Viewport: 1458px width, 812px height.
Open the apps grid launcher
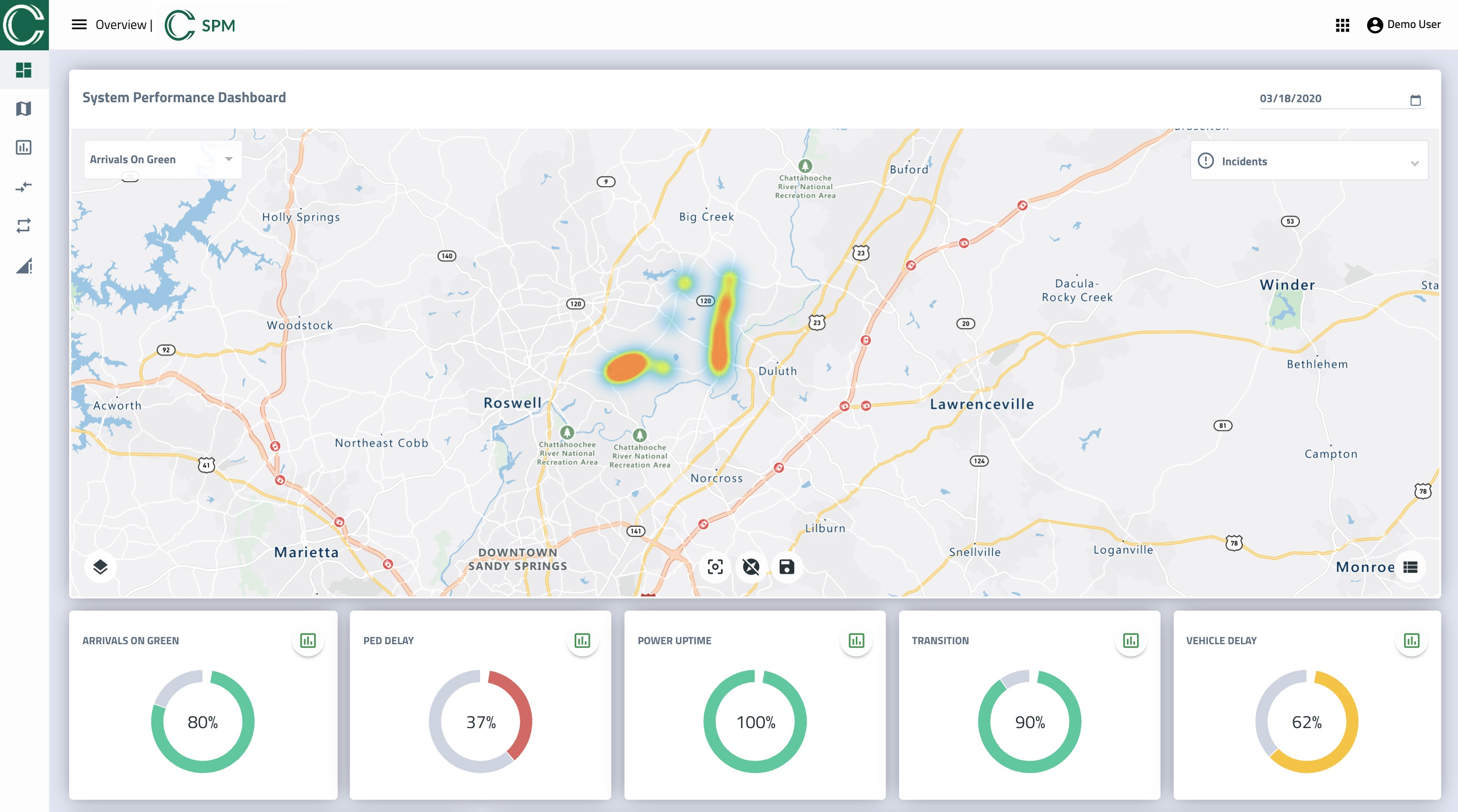(1343, 25)
